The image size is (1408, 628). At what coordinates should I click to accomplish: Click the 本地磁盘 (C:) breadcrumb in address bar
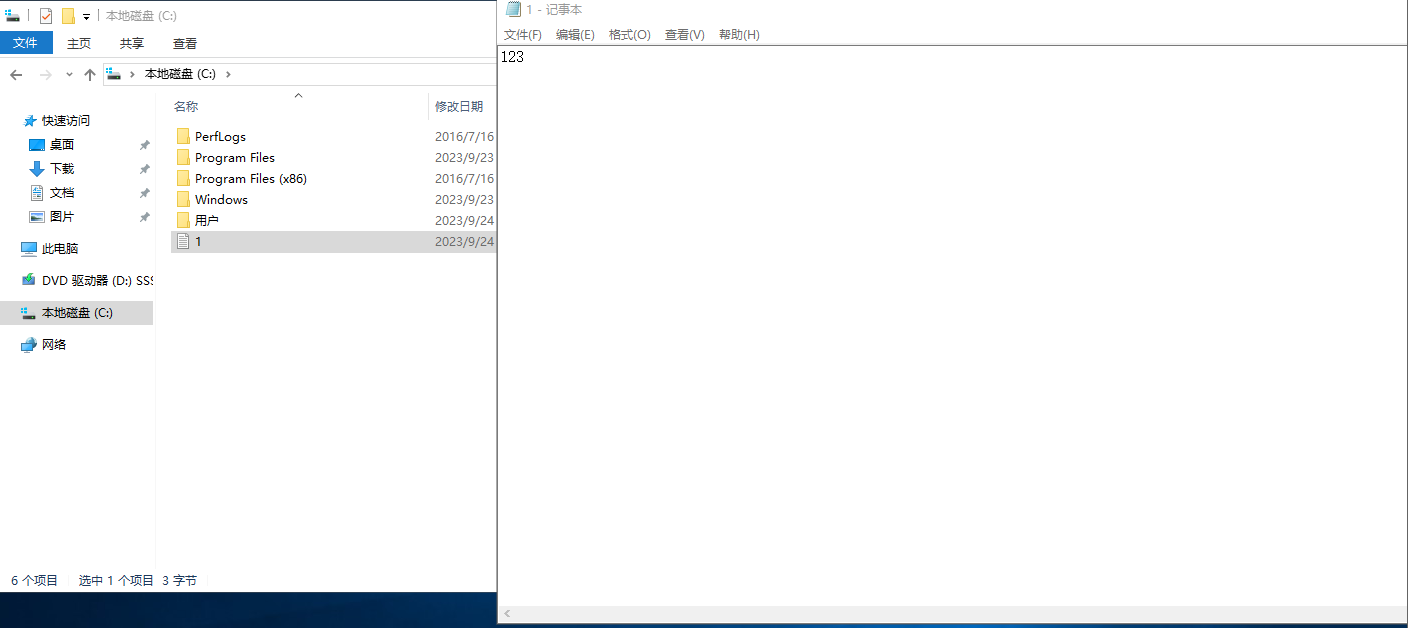(180, 74)
